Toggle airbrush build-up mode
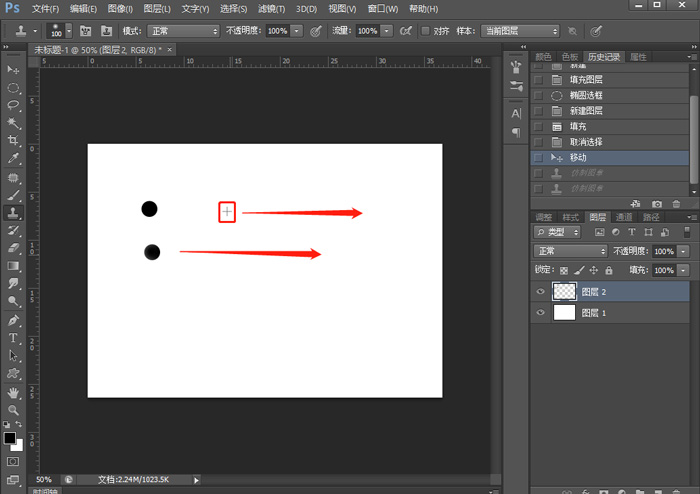The image size is (700, 494). 405,31
